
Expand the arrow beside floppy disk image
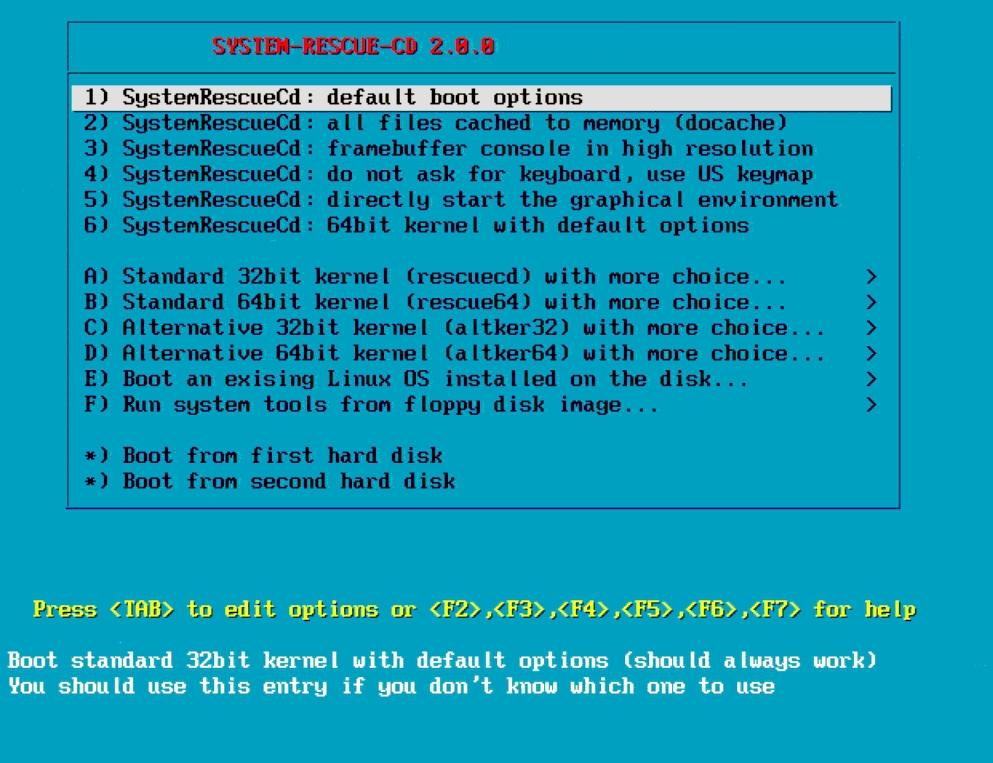click(871, 405)
